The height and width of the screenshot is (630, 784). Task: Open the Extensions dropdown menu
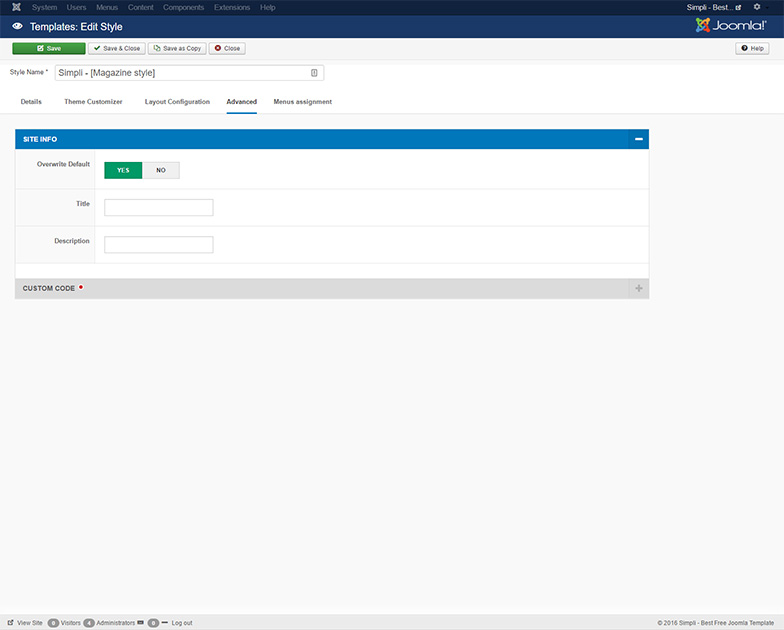pyautogui.click(x=232, y=7)
